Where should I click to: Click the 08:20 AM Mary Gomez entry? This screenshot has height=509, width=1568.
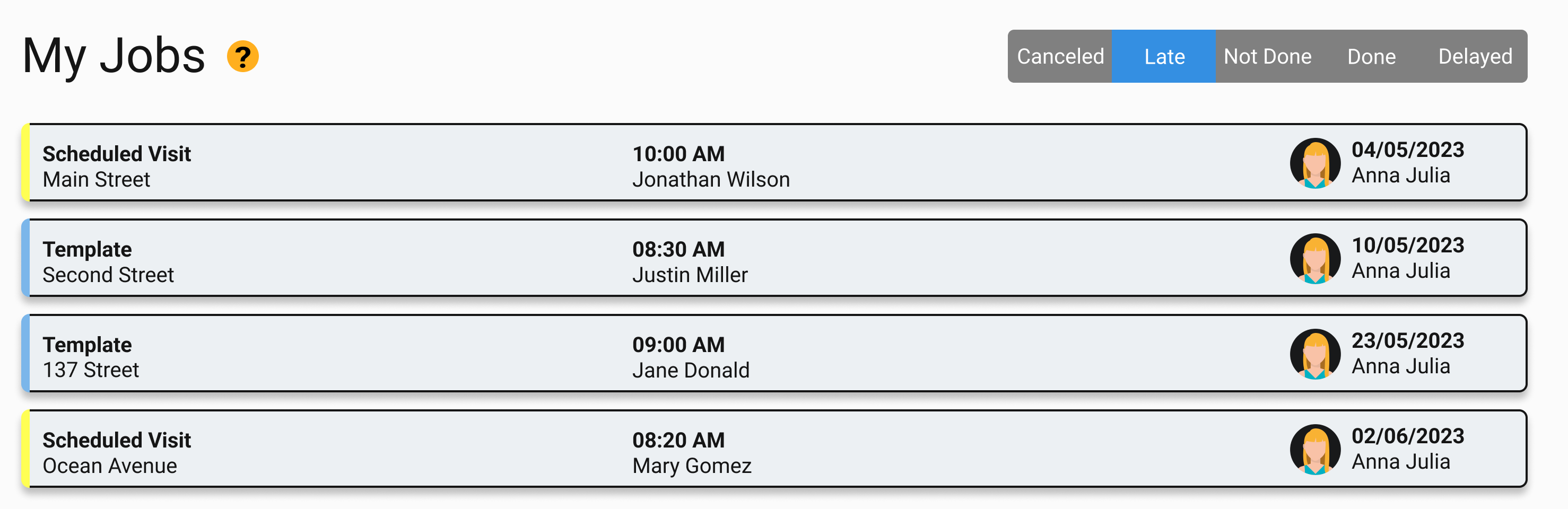pyautogui.click(x=692, y=453)
